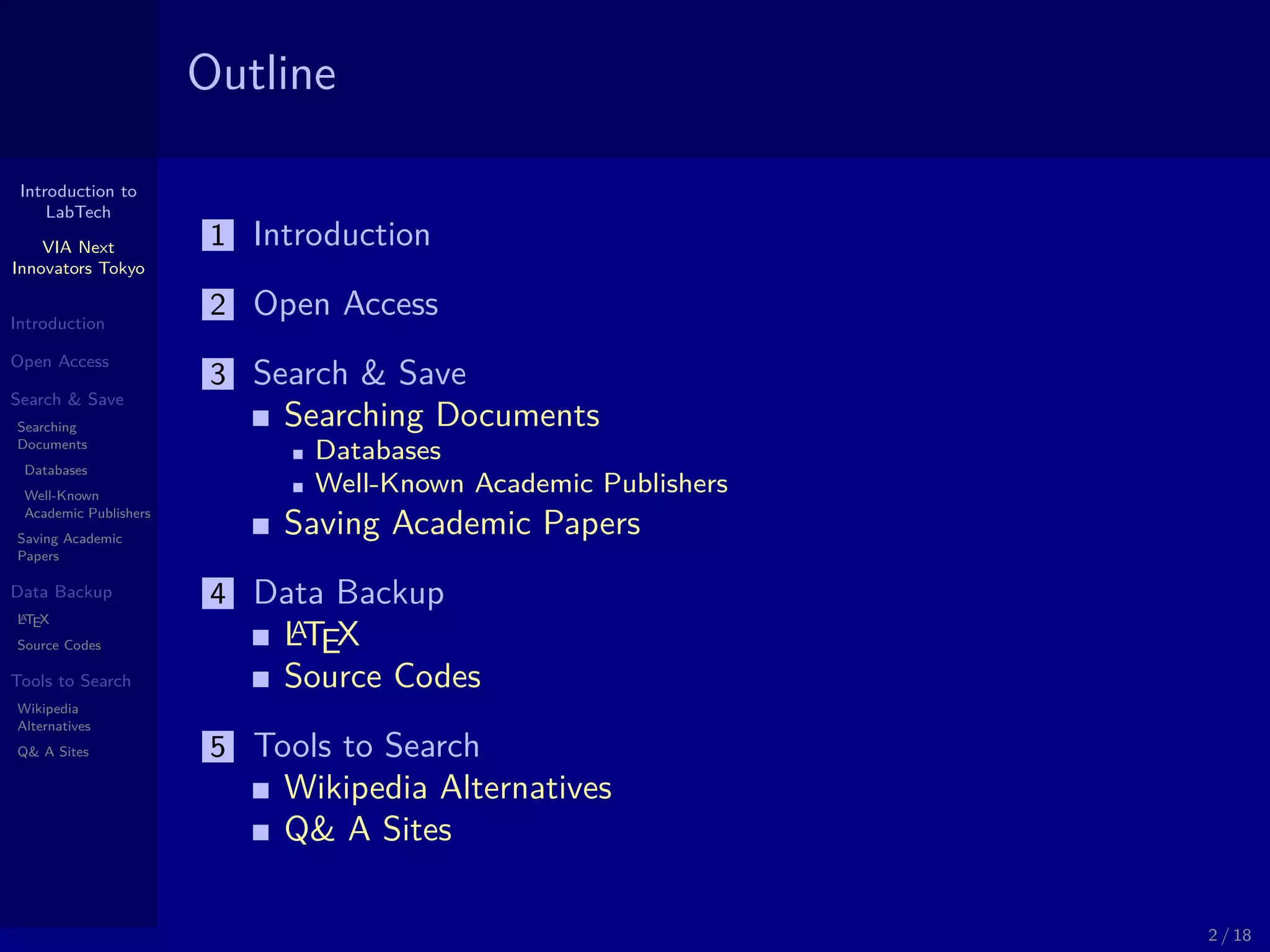Image resolution: width=1270 pixels, height=952 pixels.
Task: Jump to Saving Academic Papers subsection
Action: point(462,523)
